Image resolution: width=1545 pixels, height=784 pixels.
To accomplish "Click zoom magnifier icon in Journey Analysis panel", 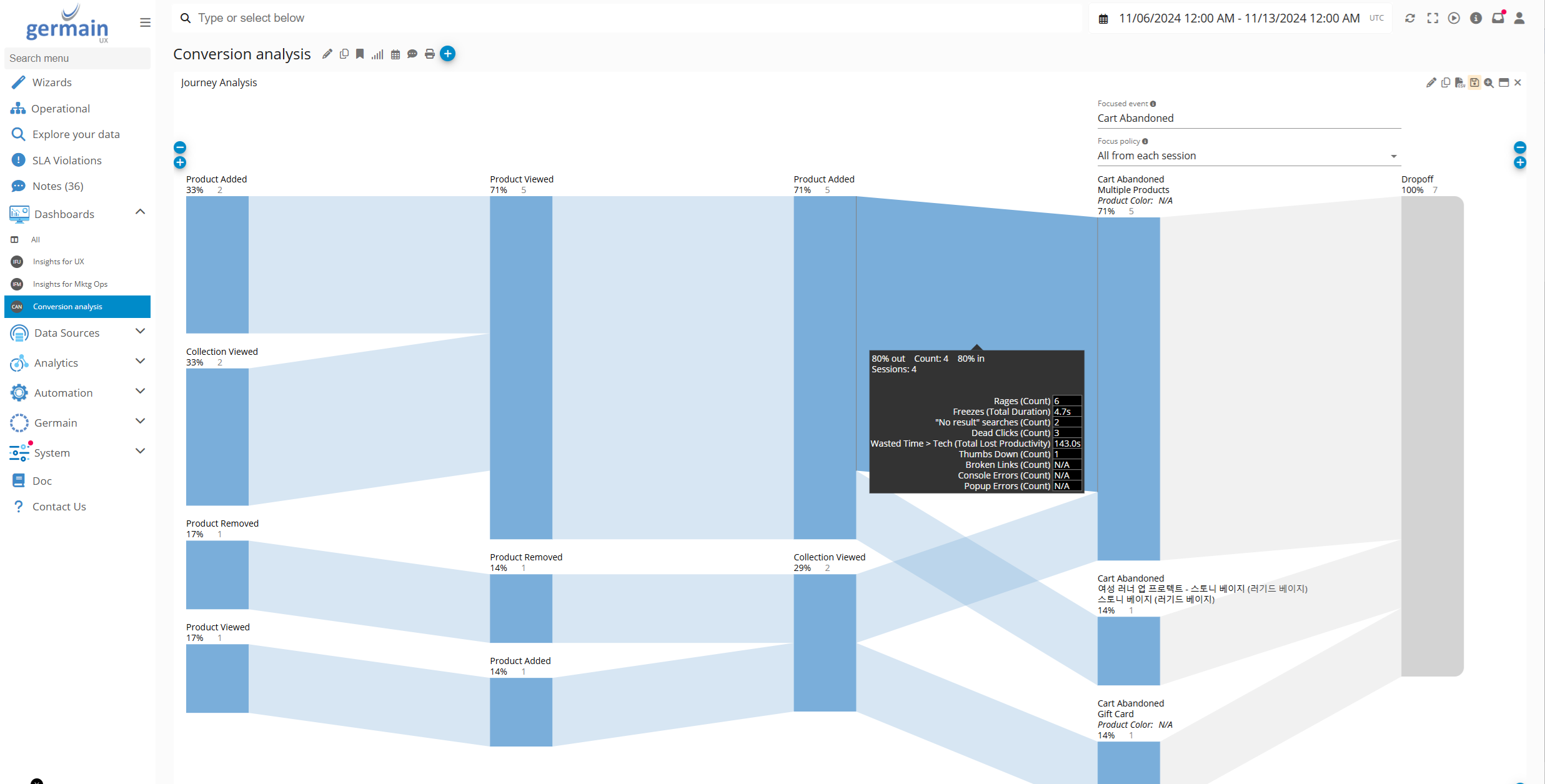I will (x=1489, y=82).
